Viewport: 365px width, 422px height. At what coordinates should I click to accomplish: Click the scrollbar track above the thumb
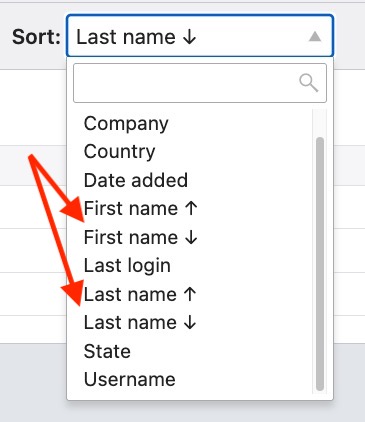320,123
